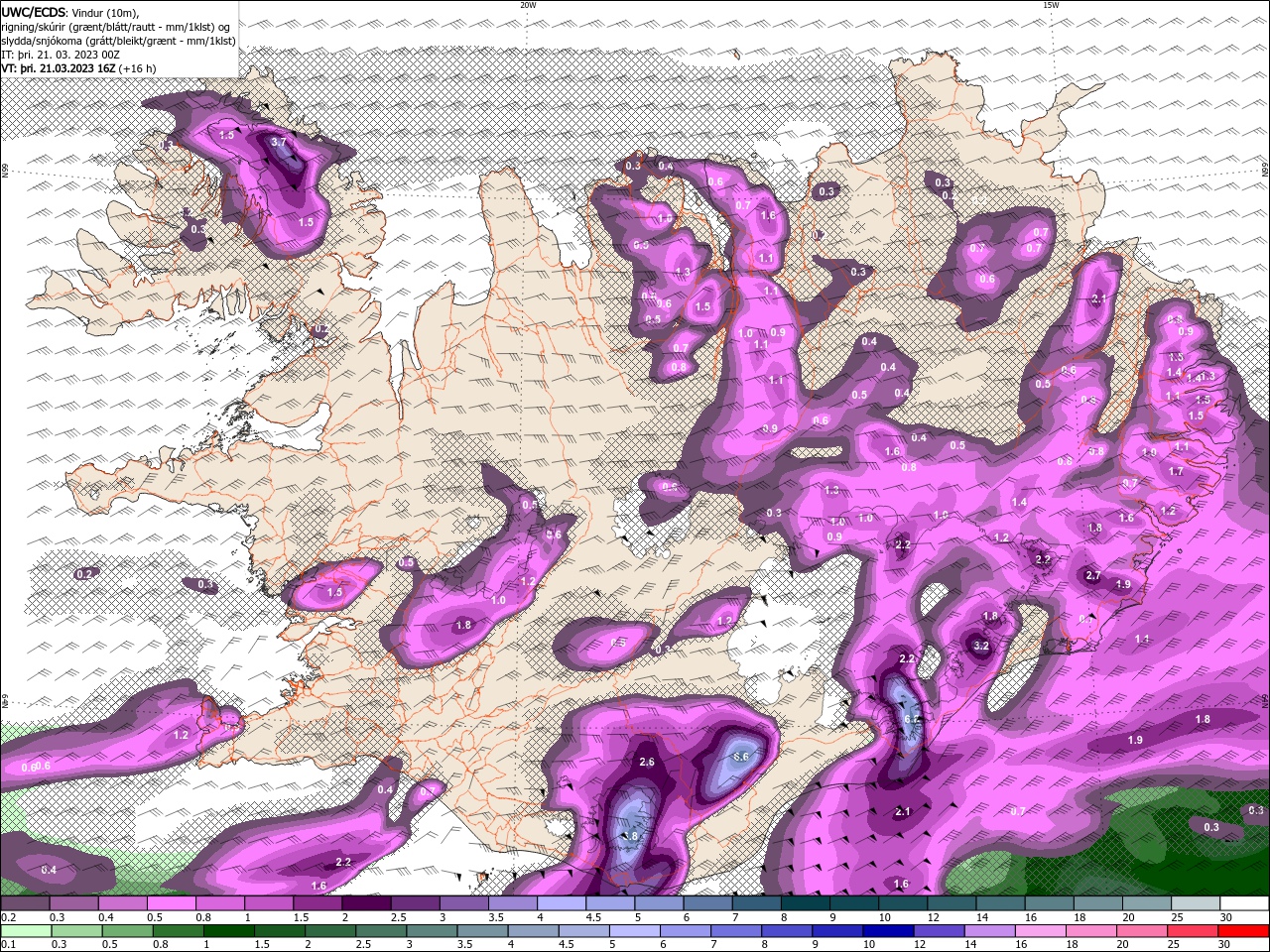
Task: Select the '2.6' value near the south coast
Action: click(647, 762)
